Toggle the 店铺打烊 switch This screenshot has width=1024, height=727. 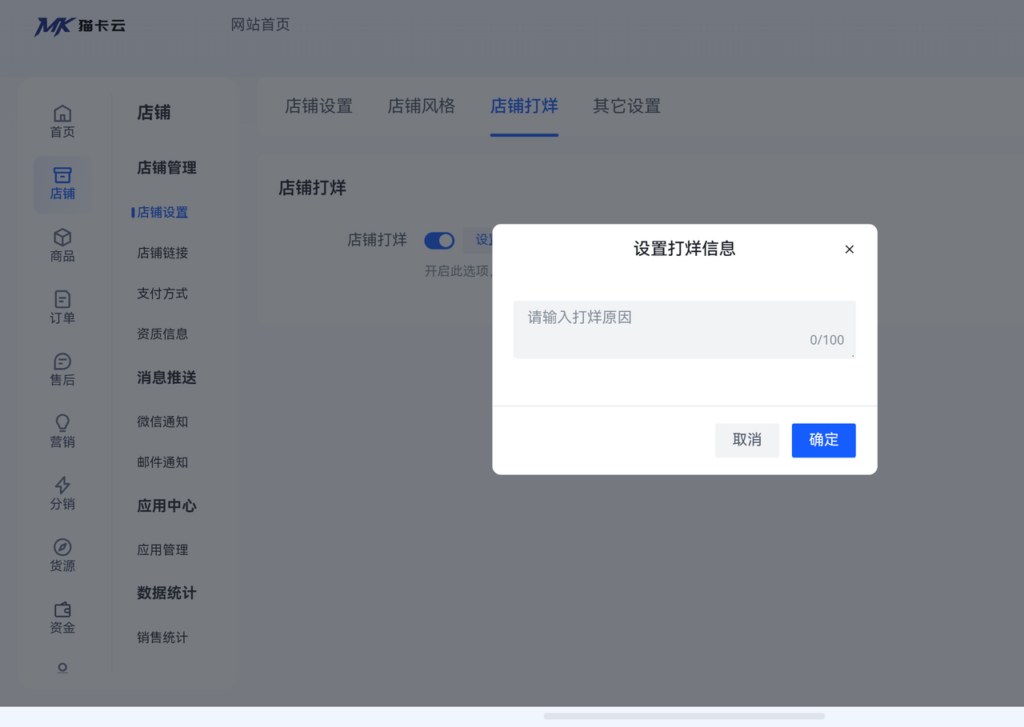tap(439, 240)
